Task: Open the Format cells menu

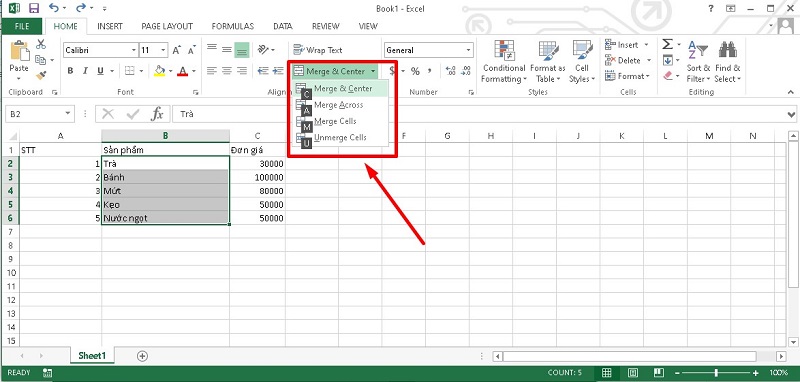Action: coord(627,76)
